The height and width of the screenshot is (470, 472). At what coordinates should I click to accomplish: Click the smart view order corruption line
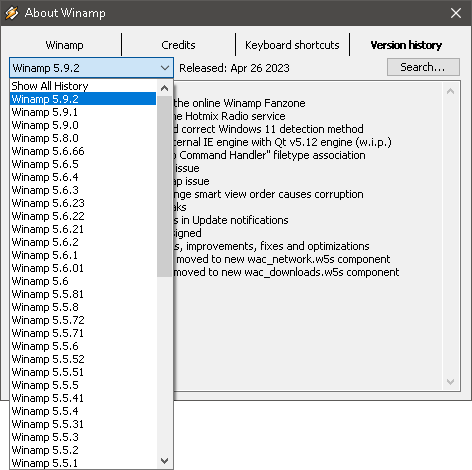tap(269, 194)
